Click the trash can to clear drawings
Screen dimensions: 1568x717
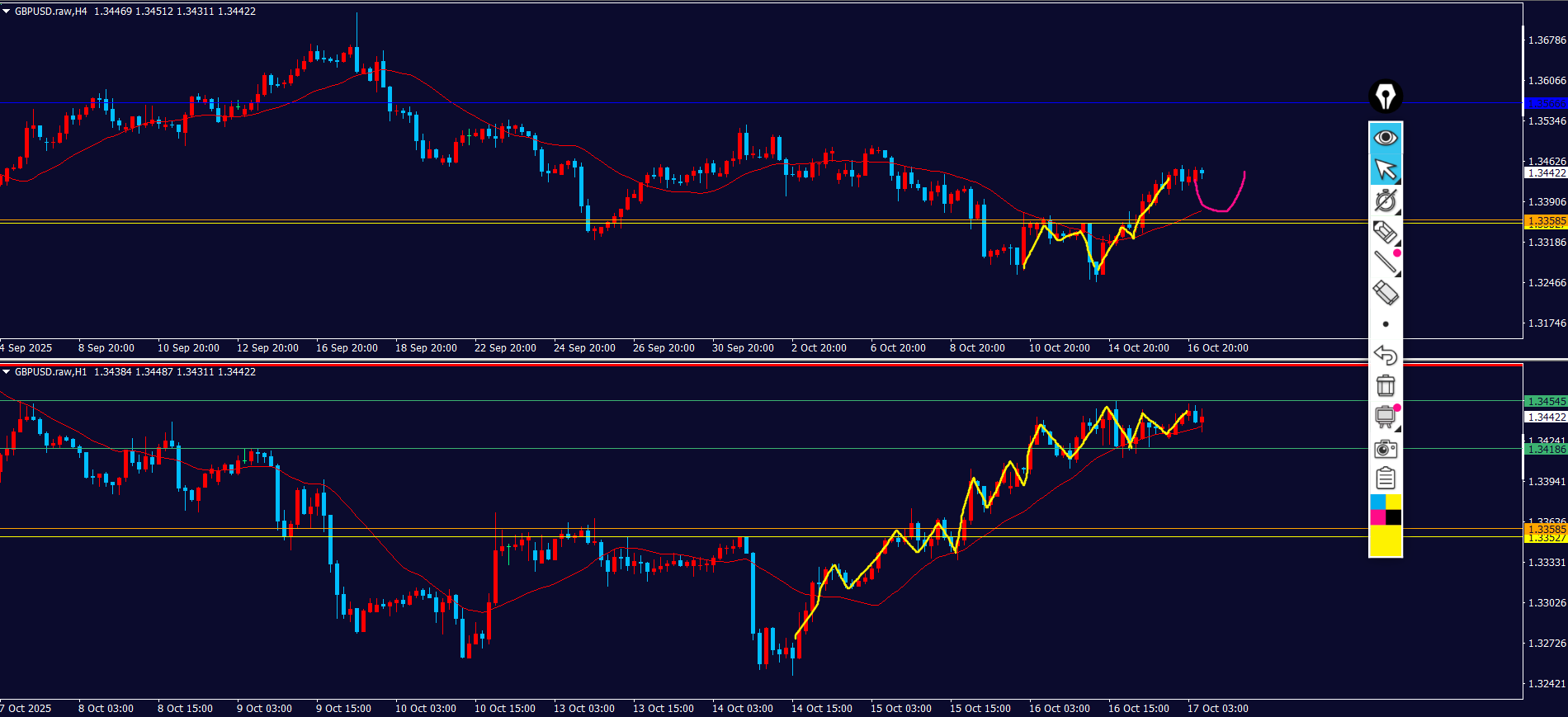[1385, 385]
